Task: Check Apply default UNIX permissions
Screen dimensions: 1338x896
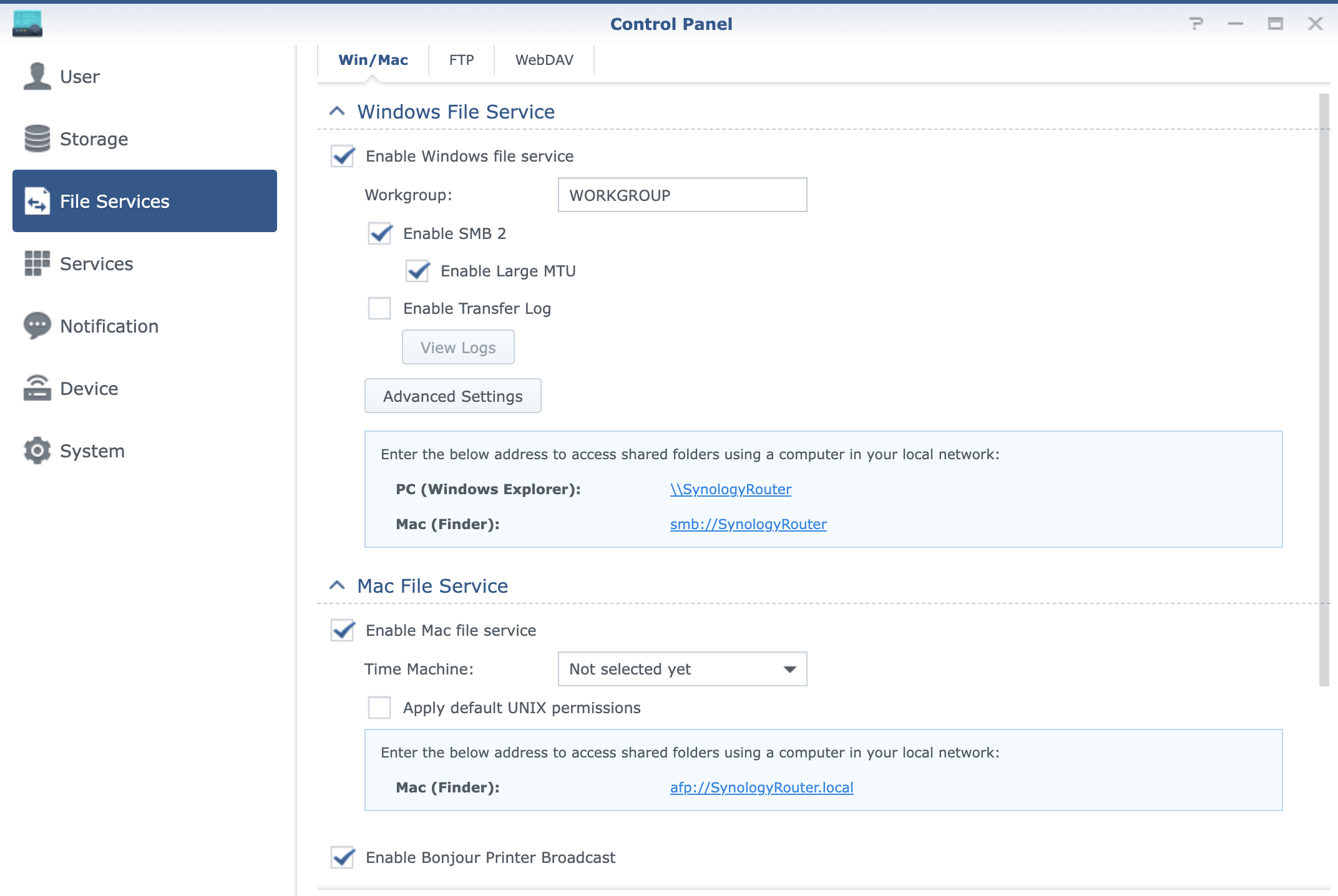Action: pyautogui.click(x=379, y=708)
